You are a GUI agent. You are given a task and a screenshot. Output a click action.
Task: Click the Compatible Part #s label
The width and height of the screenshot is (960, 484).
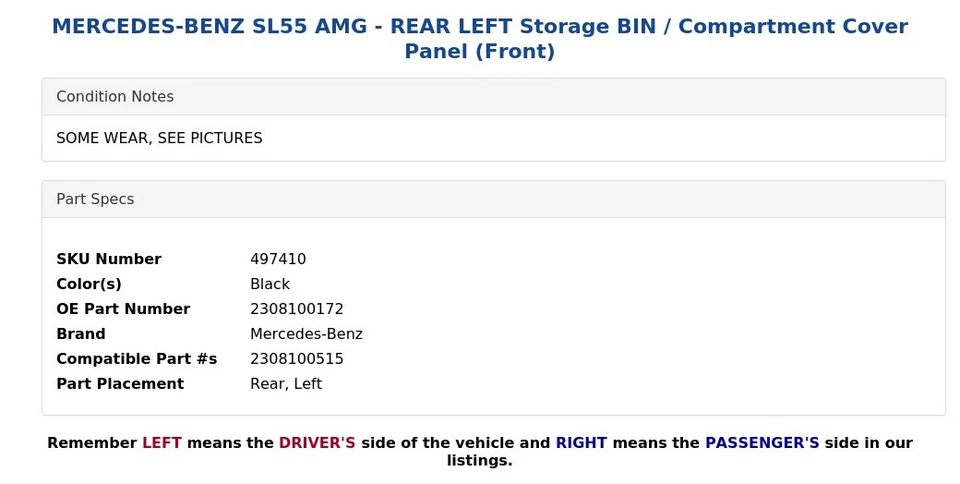[136, 359]
